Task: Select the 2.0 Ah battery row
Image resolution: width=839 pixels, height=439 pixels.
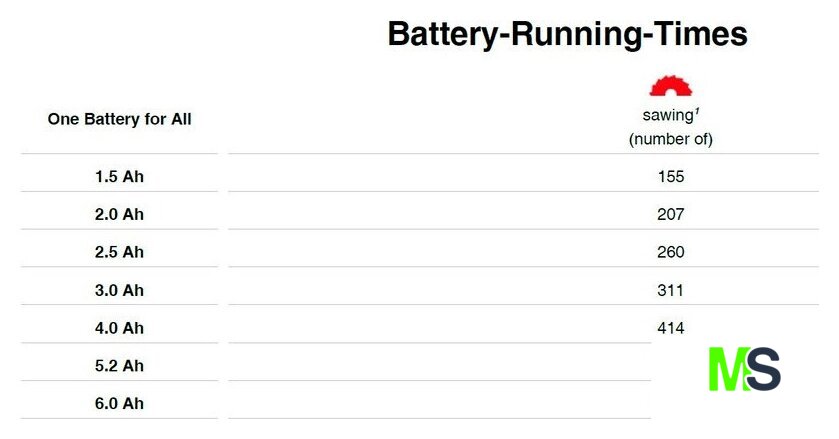Action: [x=119, y=214]
